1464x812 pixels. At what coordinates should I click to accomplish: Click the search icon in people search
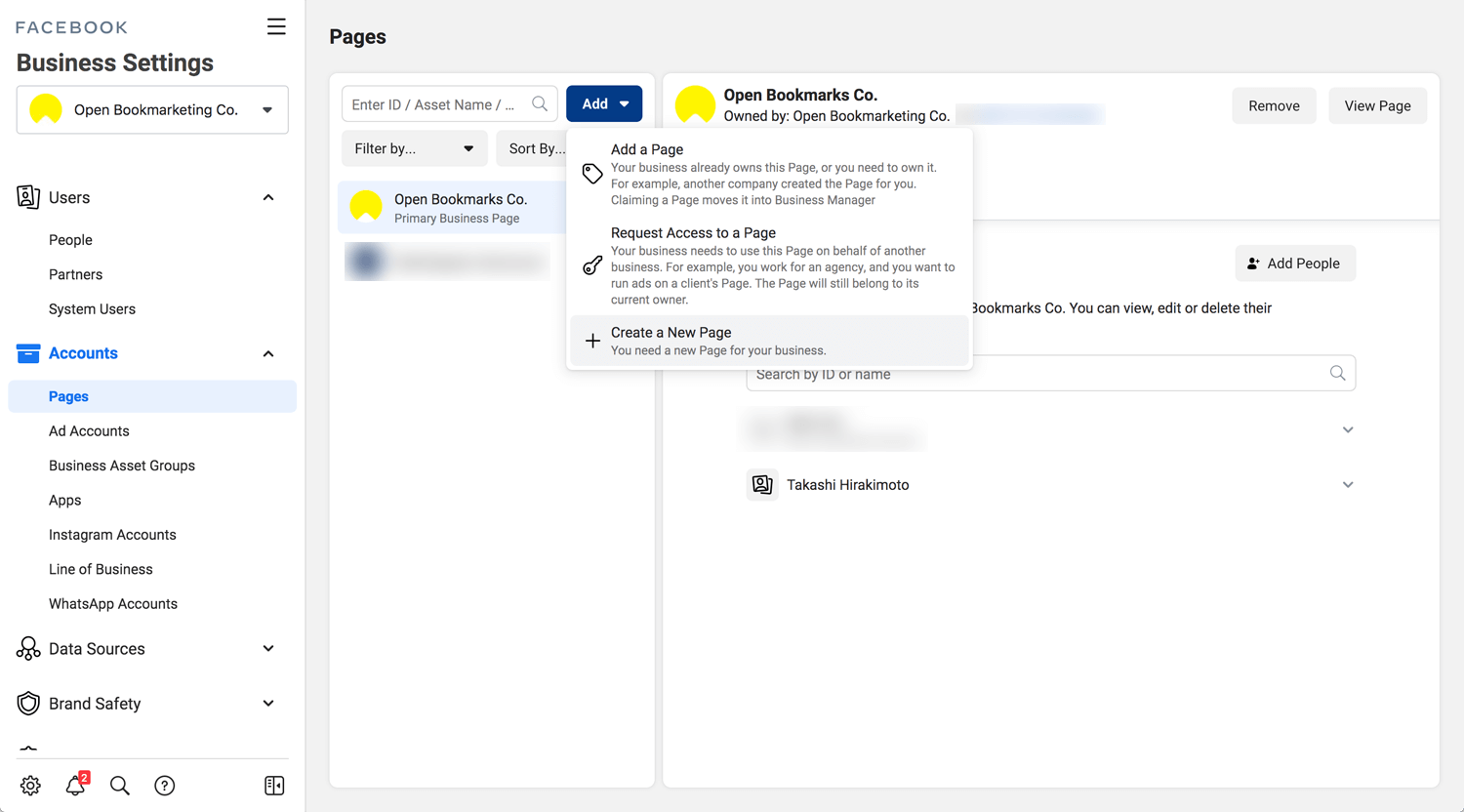click(x=1337, y=373)
